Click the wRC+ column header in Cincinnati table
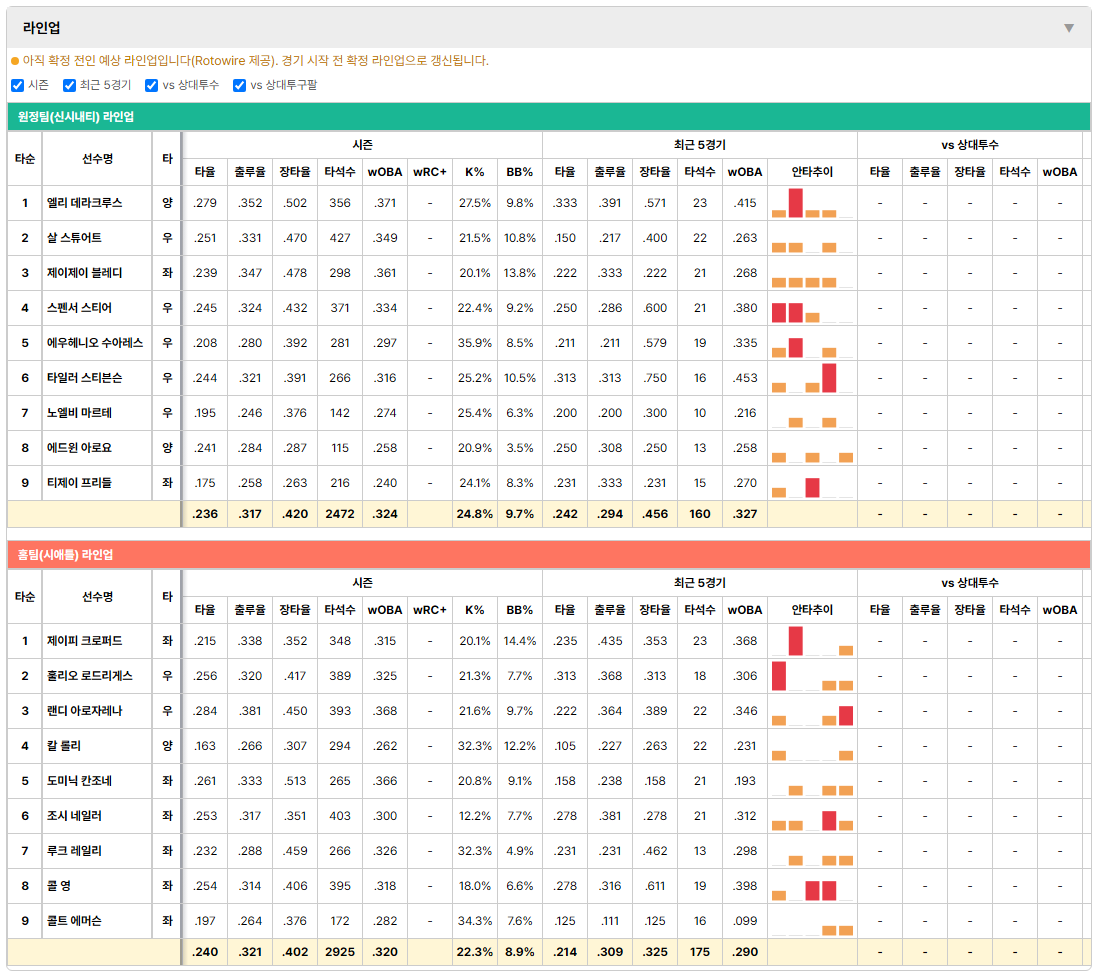This screenshot has width=1098, height=977. pos(430,172)
